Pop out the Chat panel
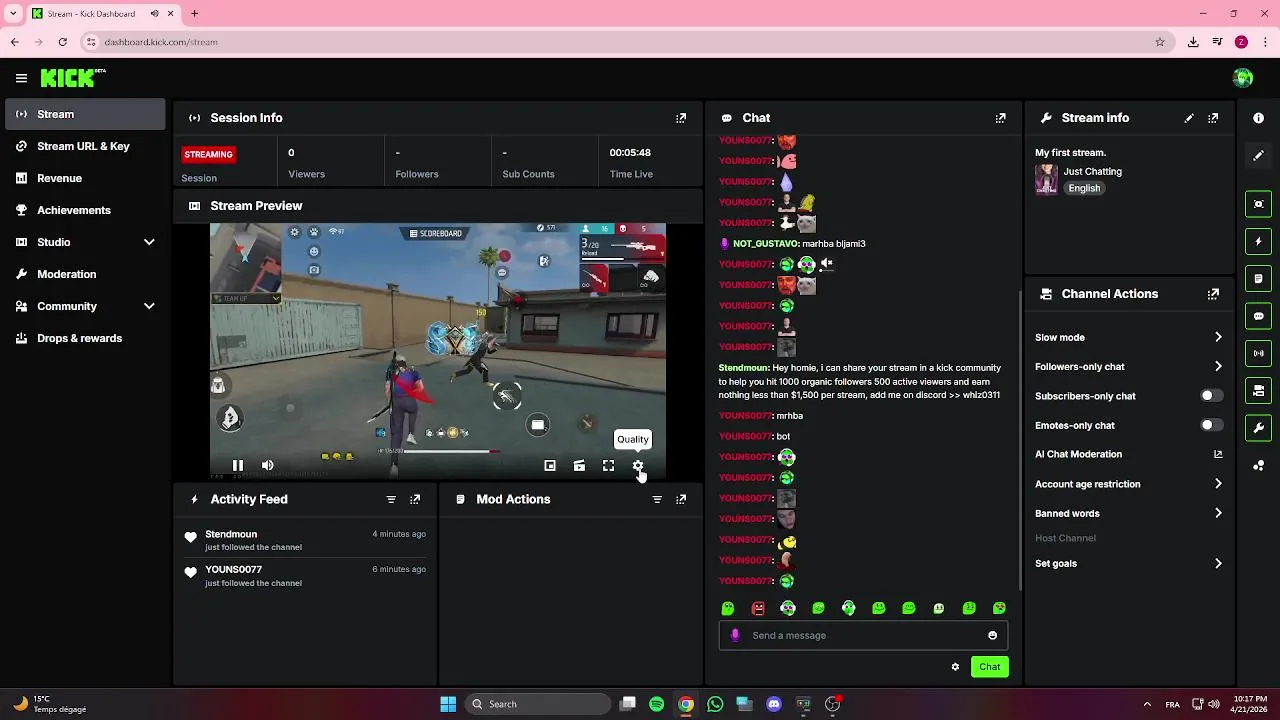The height and width of the screenshot is (720, 1280). click(1000, 118)
